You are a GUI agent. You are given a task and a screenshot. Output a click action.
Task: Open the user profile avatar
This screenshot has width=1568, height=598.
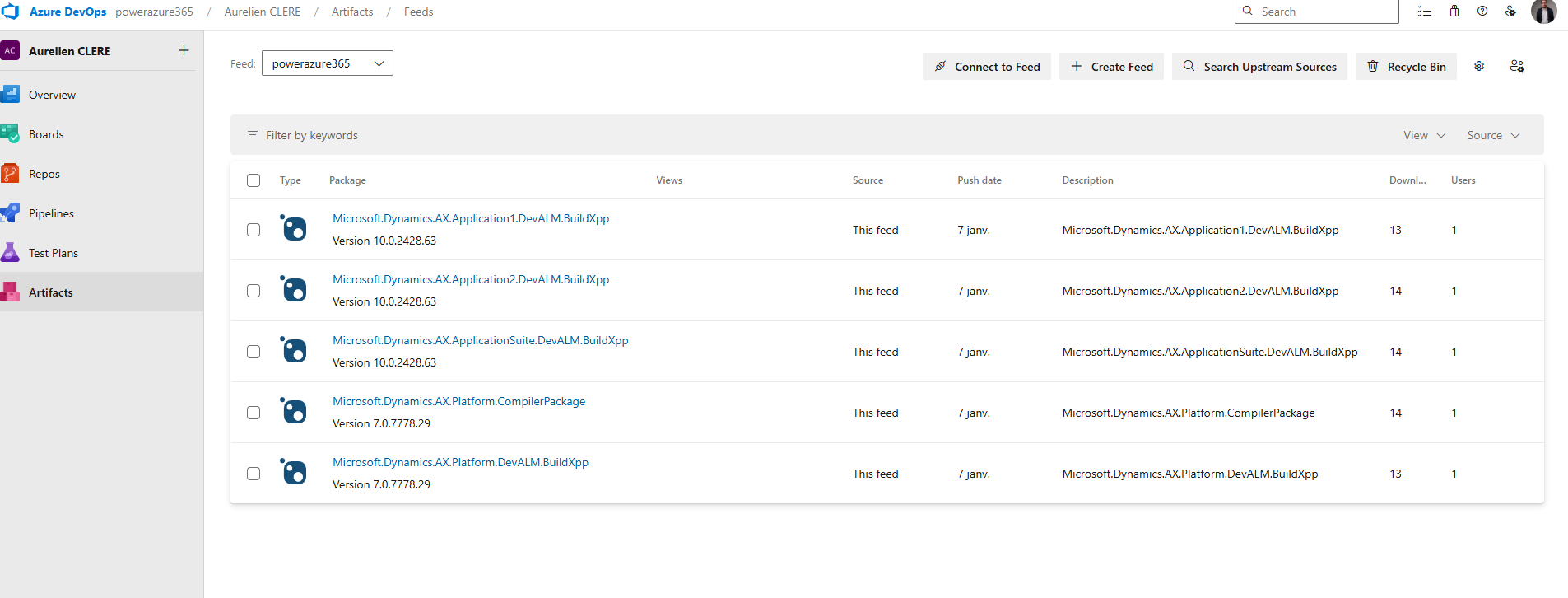pyautogui.click(x=1544, y=12)
